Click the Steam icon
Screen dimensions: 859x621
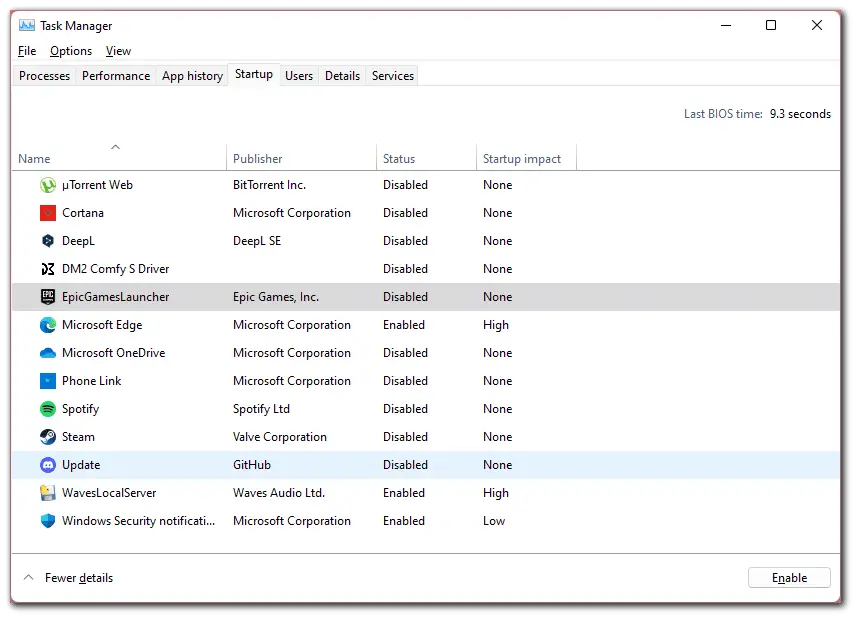[x=48, y=437]
